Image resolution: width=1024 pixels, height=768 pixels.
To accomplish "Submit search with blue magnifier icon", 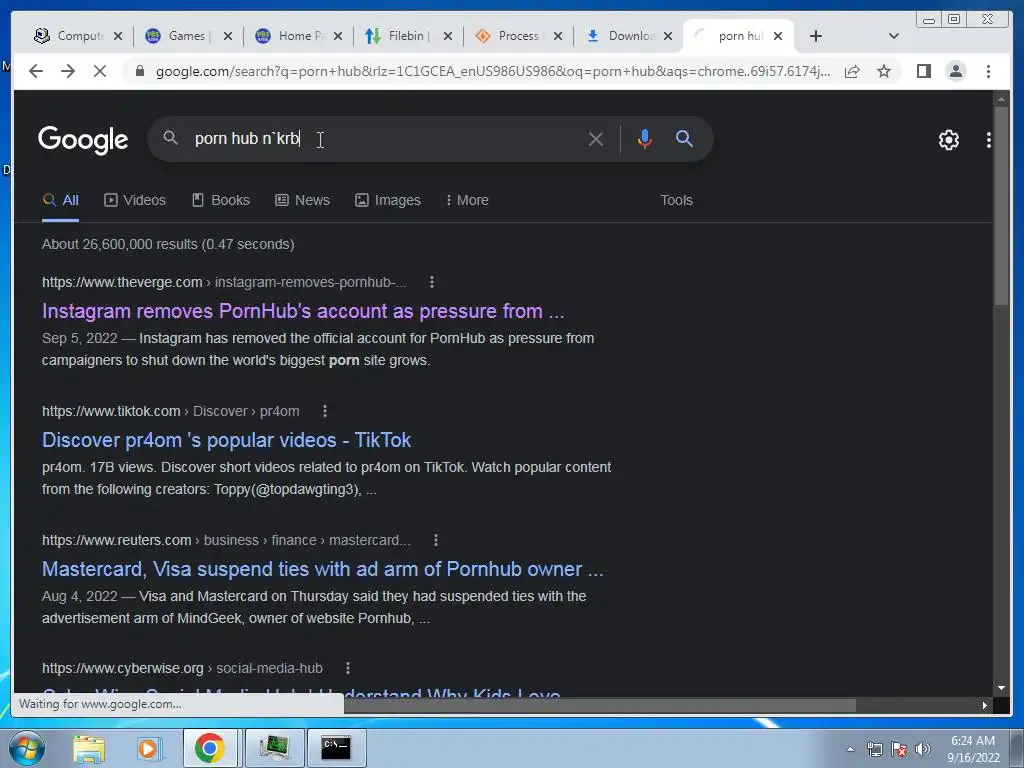I will (x=684, y=138).
